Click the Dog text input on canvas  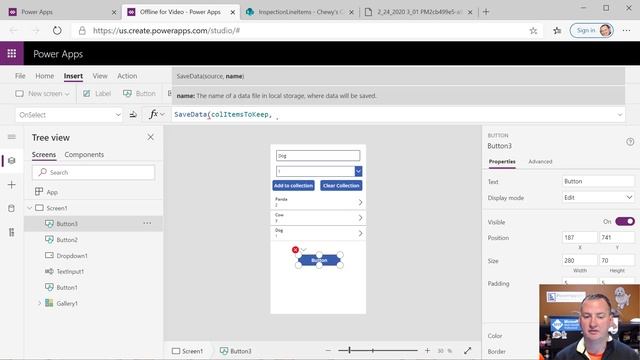[x=318, y=156]
